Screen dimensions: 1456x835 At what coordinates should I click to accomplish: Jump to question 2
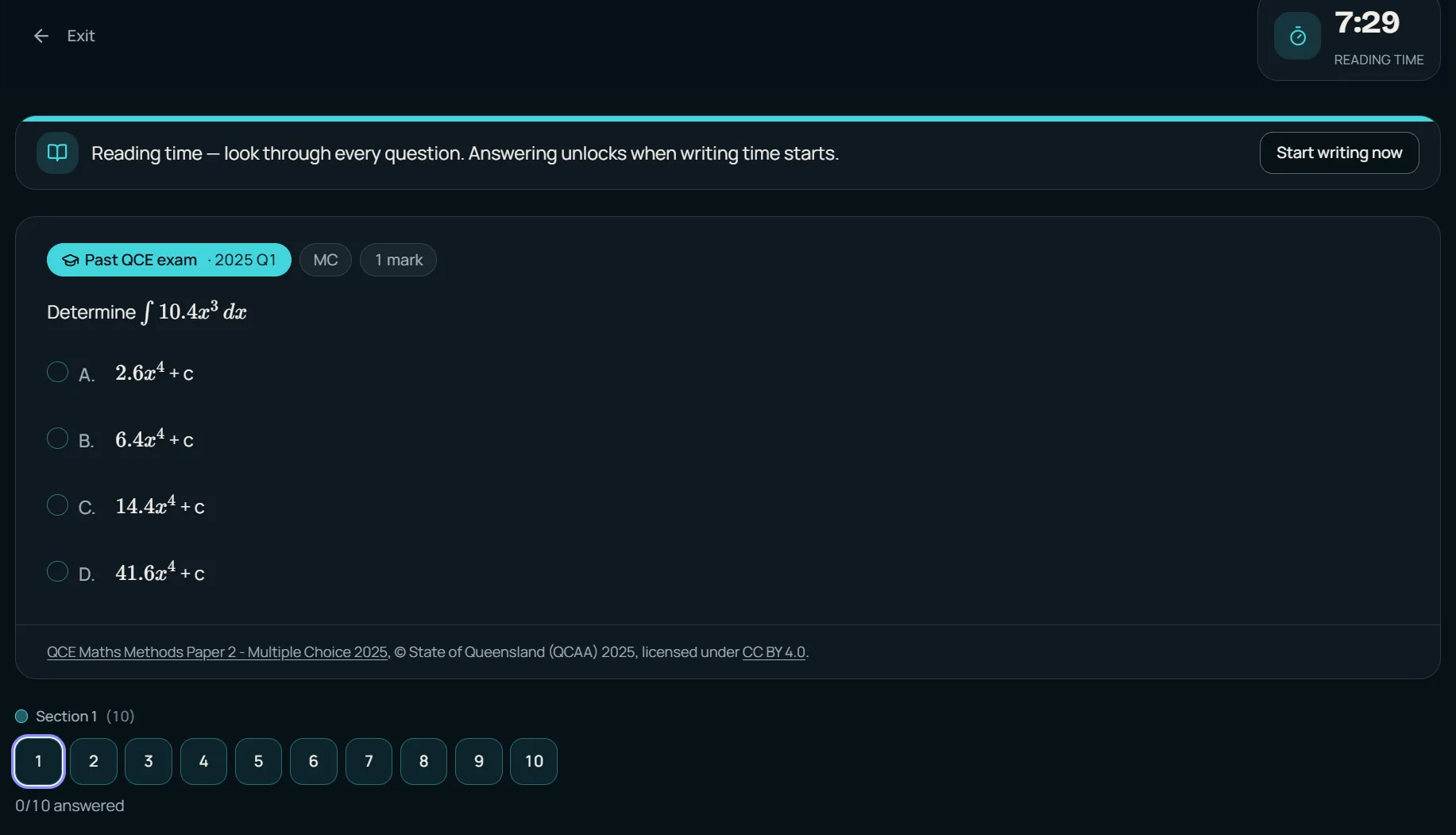pos(94,761)
